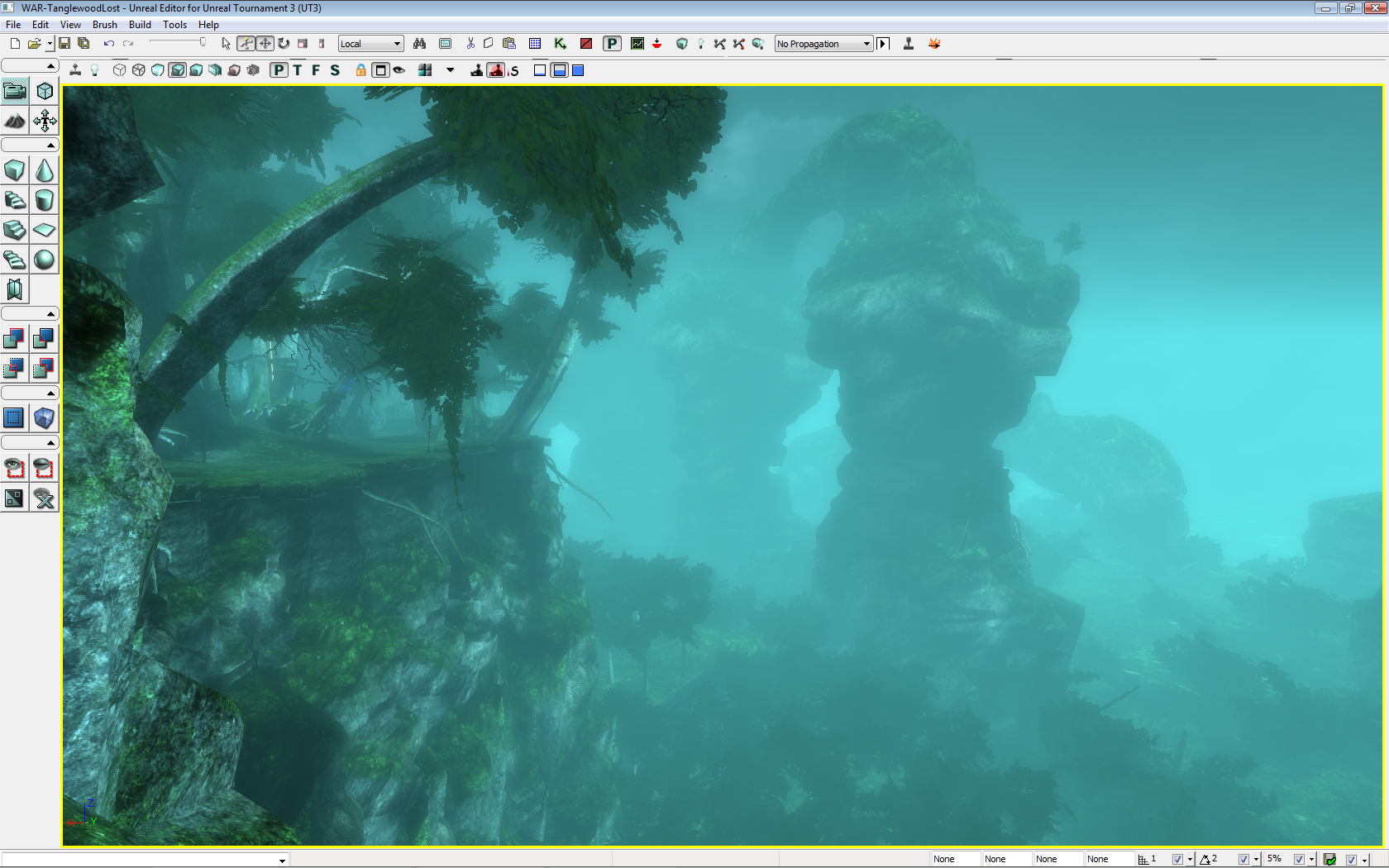Image resolution: width=1389 pixels, height=868 pixels.
Task: Open Find Actors with binoculars icon
Action: click(420, 44)
